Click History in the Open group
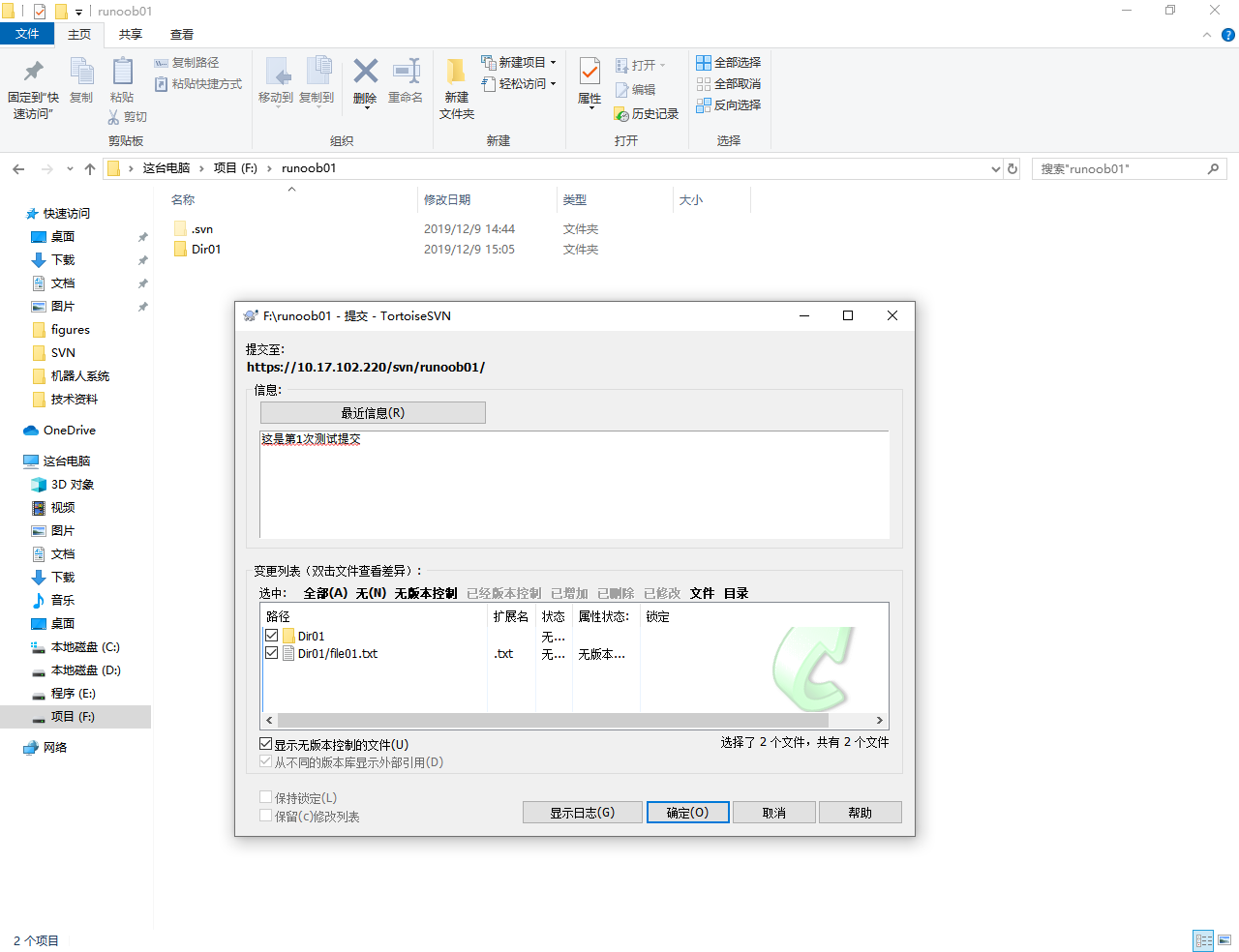1239x952 pixels. (647, 114)
